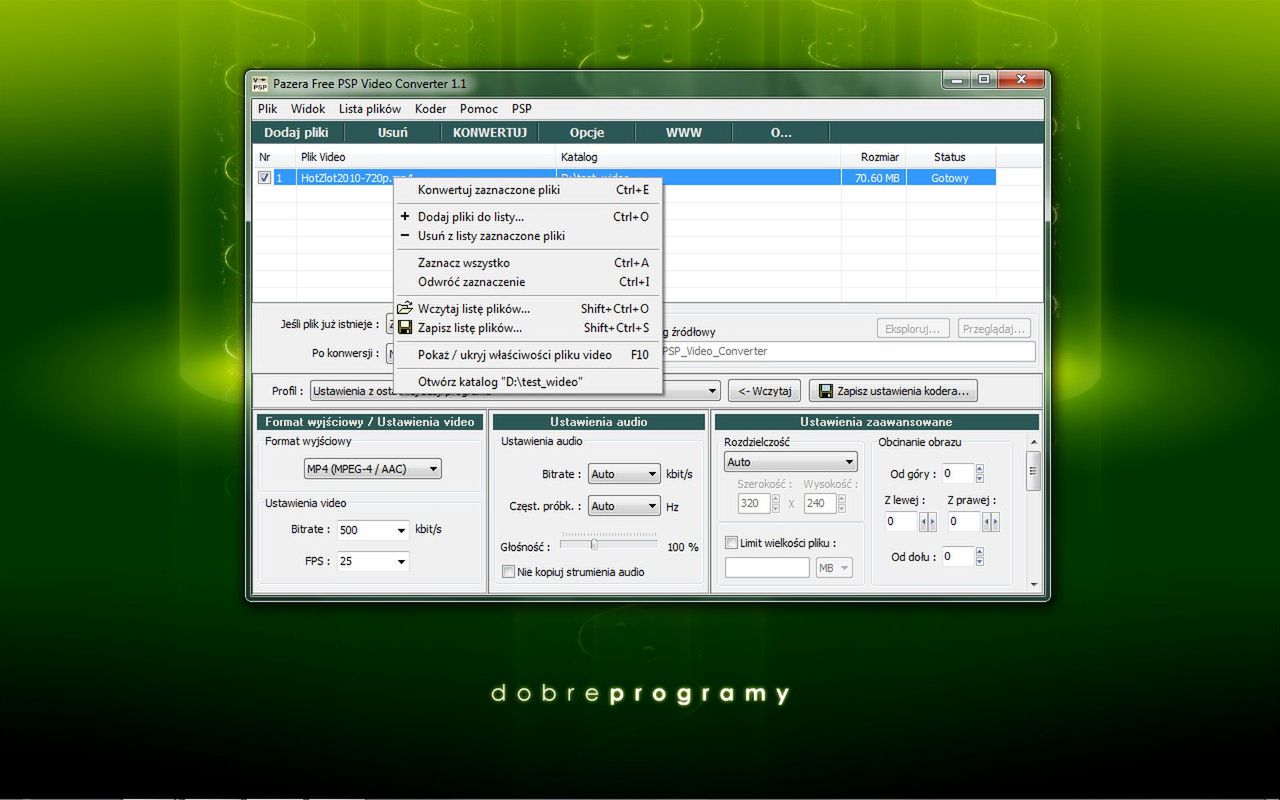1280x800 pixels.
Task: Click the open-folder icon beside Wczytaj listę plików
Action: click(x=405, y=309)
